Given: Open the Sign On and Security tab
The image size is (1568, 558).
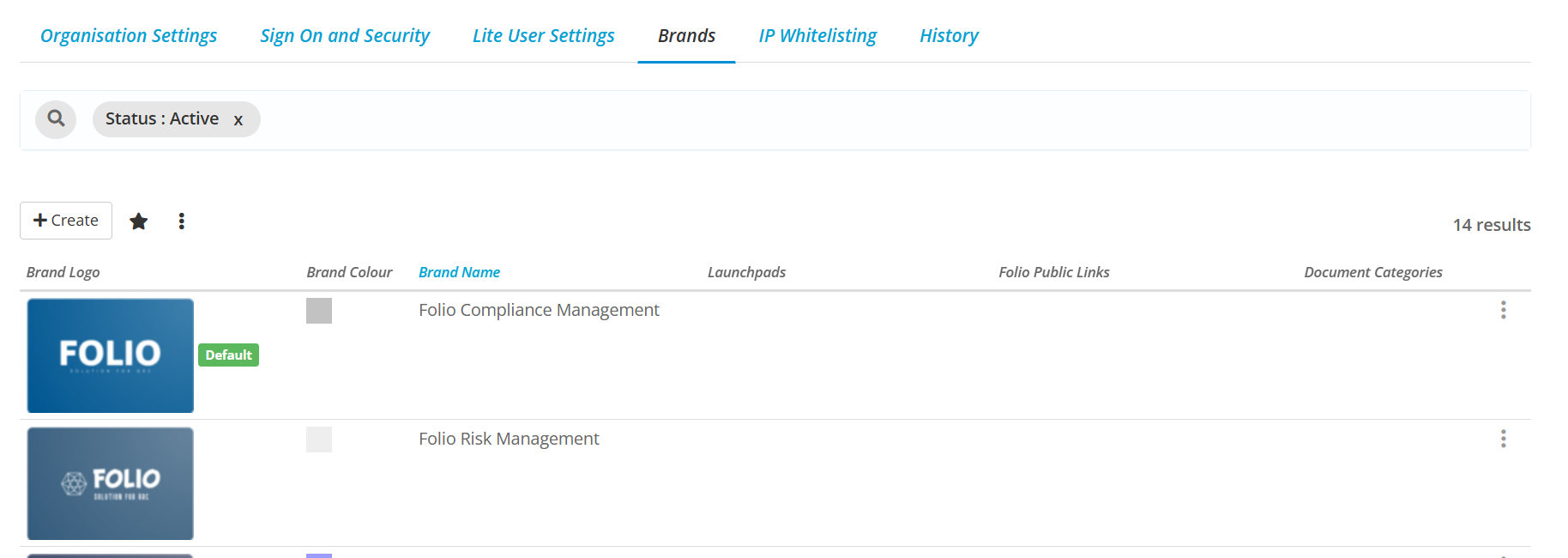Looking at the screenshot, I should [x=345, y=36].
